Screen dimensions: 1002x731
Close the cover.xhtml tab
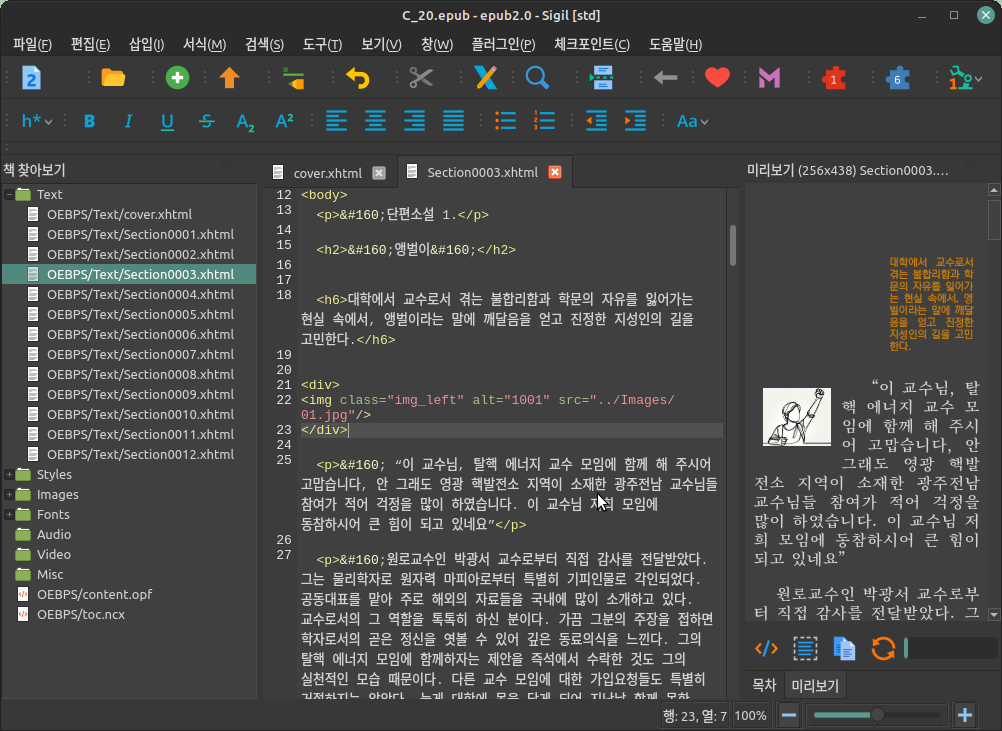pyautogui.click(x=379, y=173)
